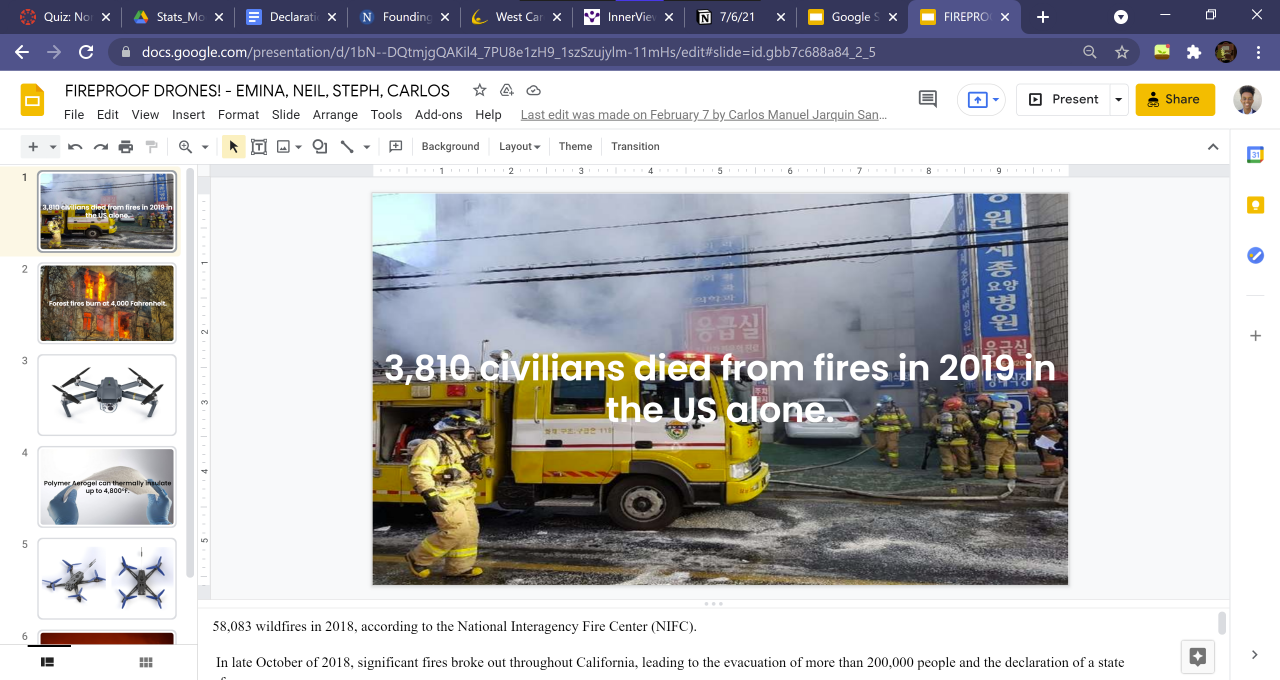
Task: Select the Text box tool
Action: (x=259, y=147)
